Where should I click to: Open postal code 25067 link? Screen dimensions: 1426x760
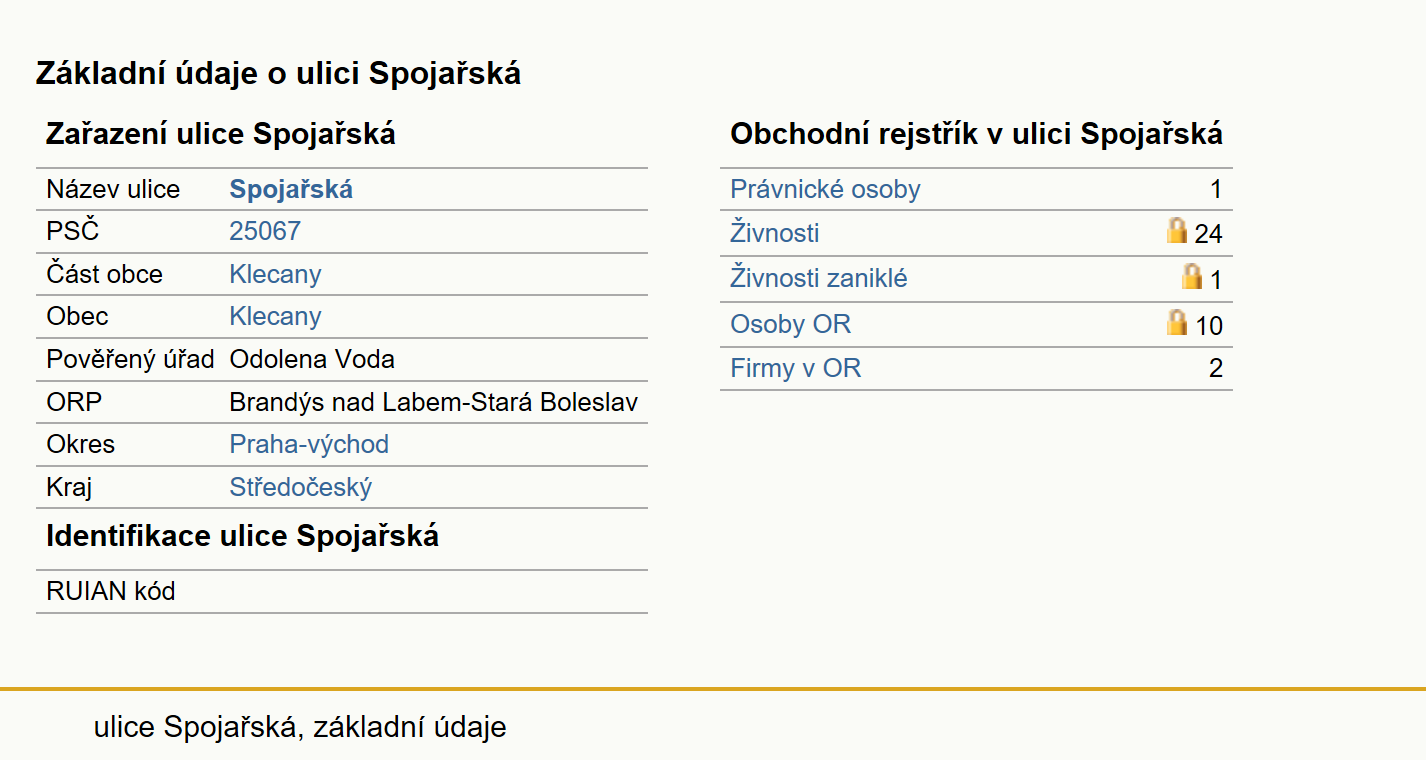pos(265,232)
